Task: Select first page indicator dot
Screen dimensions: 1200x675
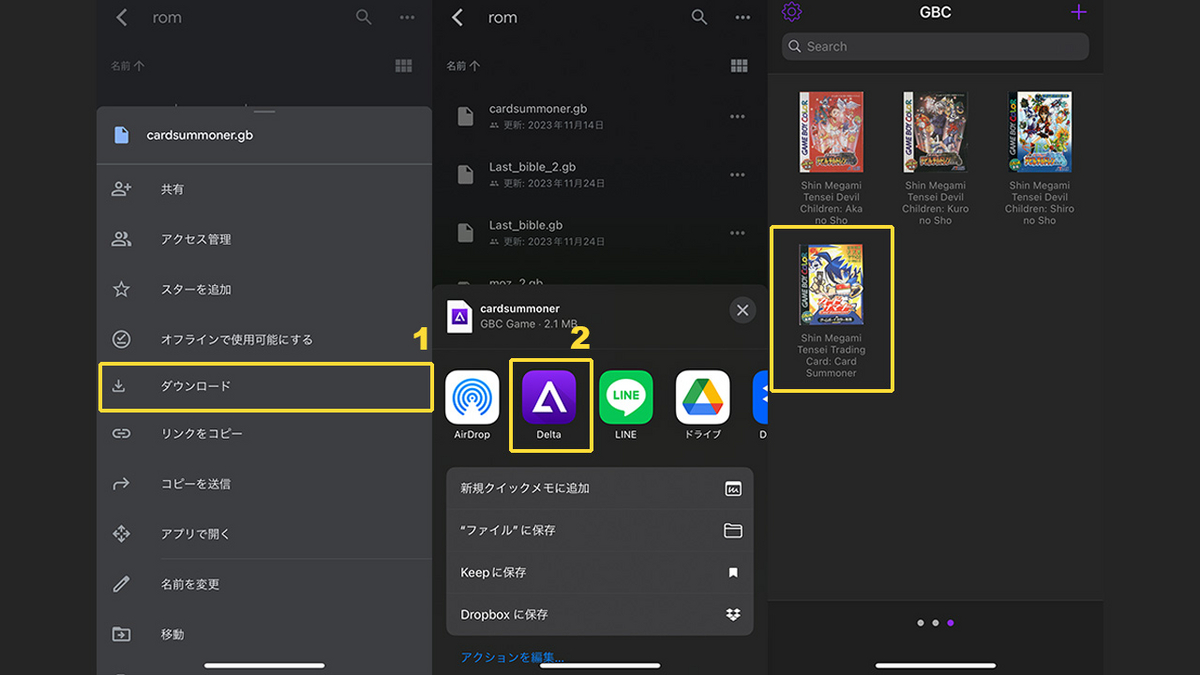Action: (920, 623)
